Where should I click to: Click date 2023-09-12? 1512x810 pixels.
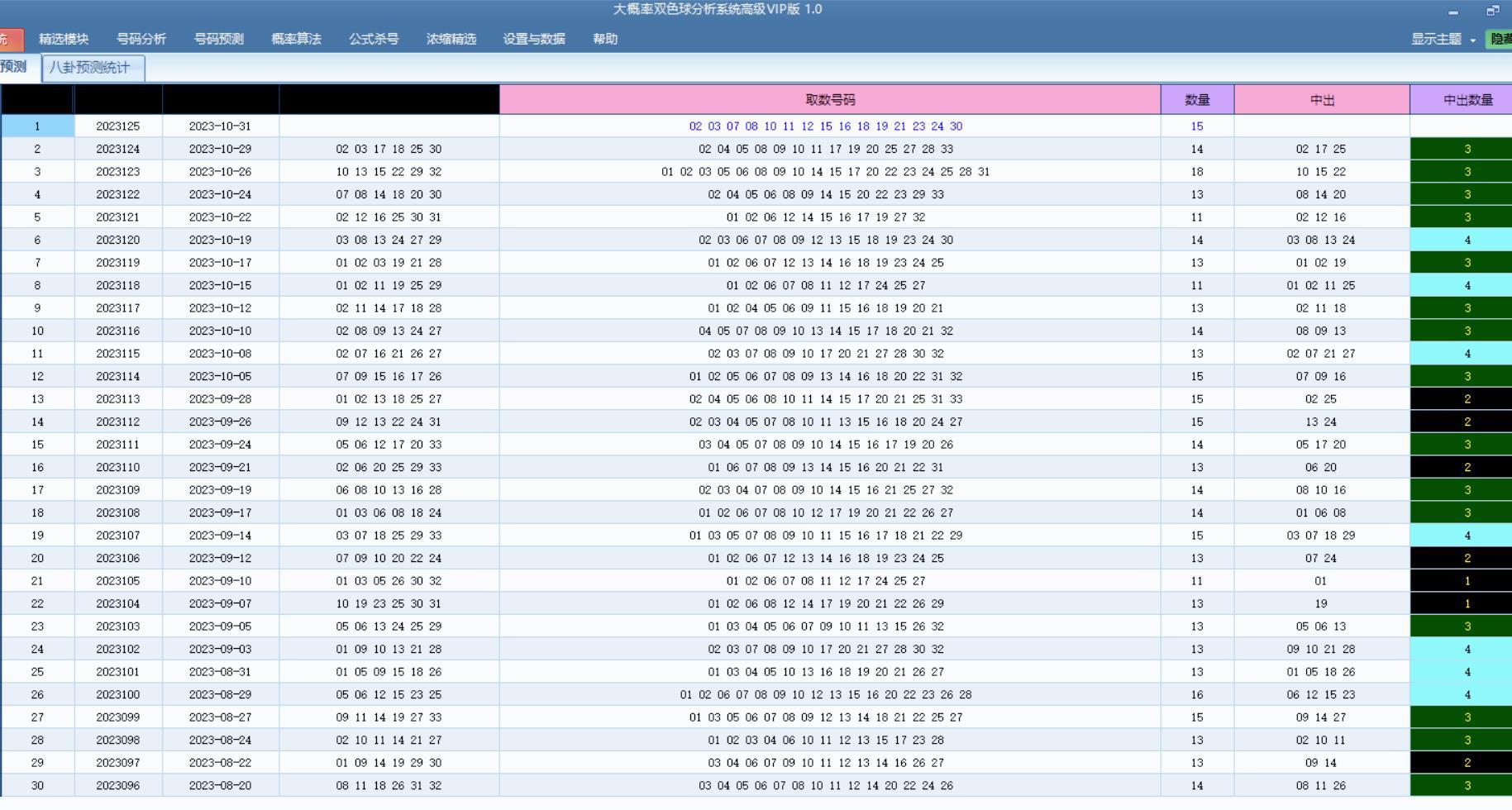221,558
